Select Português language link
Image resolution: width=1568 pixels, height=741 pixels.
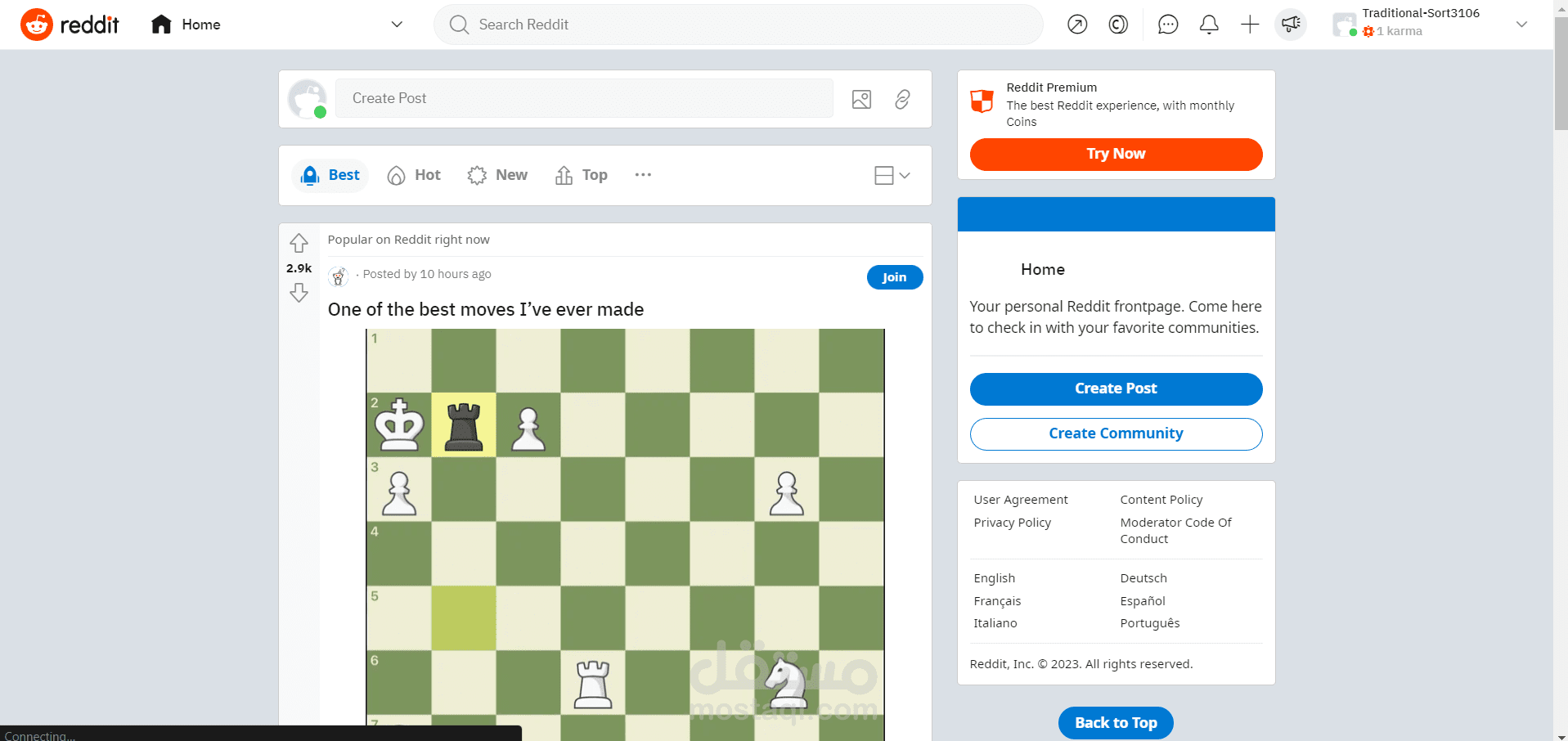1150,623
